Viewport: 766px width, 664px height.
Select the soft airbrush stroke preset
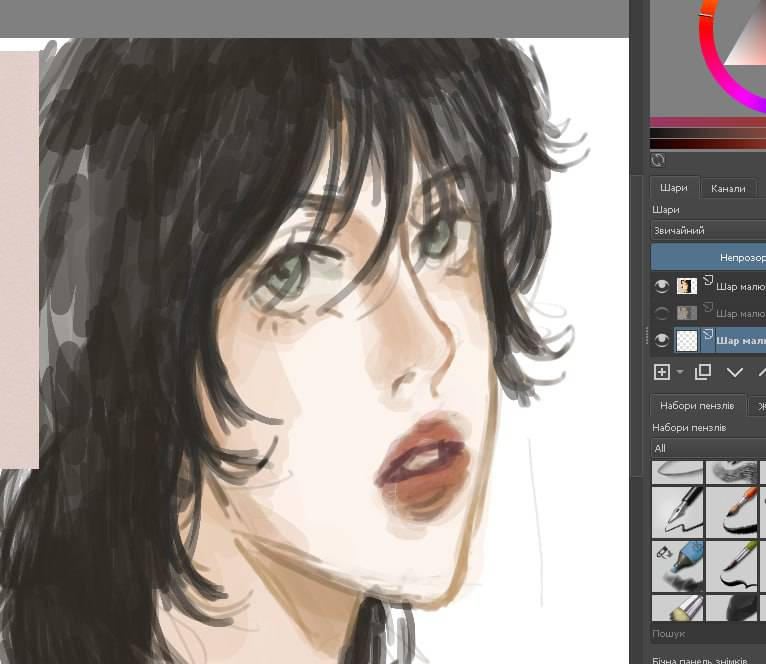[678, 472]
